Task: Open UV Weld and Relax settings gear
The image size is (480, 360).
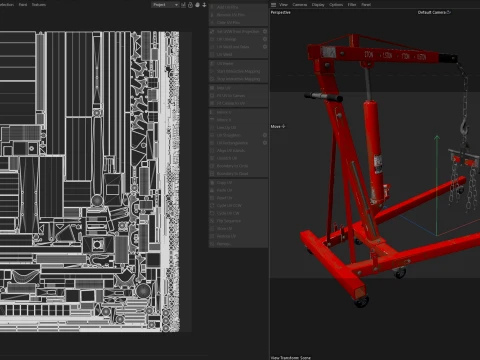Action: pyautogui.click(x=265, y=47)
